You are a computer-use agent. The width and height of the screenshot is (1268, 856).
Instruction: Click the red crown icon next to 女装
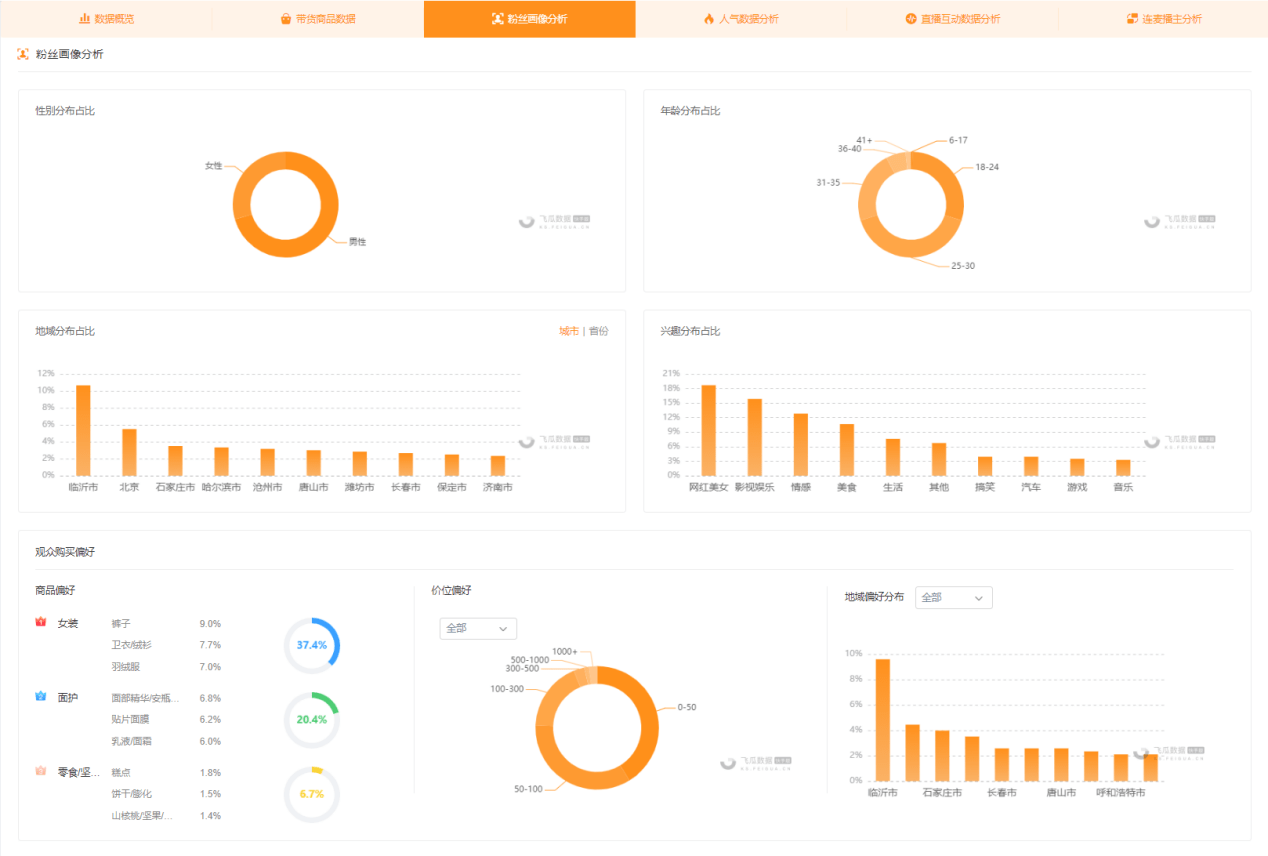point(41,622)
